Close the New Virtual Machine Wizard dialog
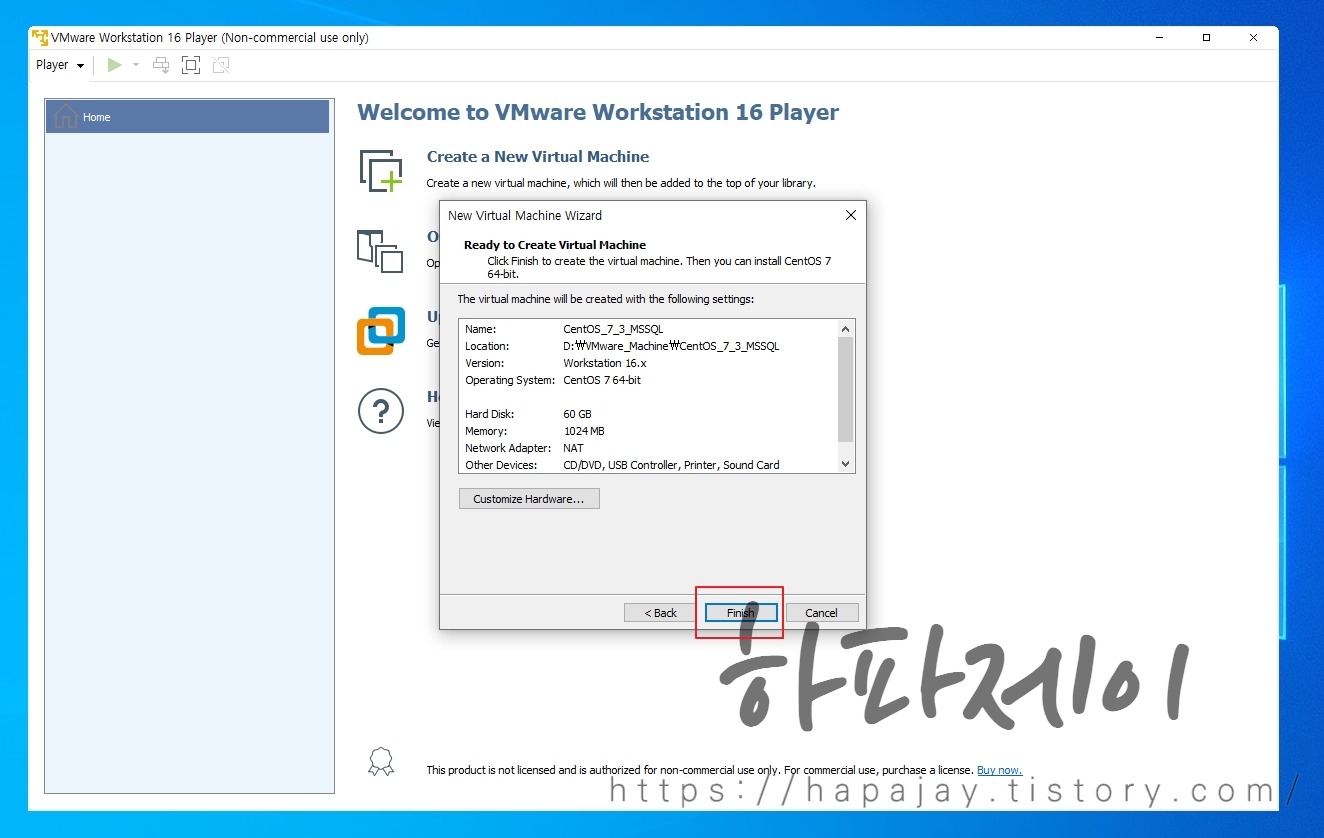 coord(851,215)
